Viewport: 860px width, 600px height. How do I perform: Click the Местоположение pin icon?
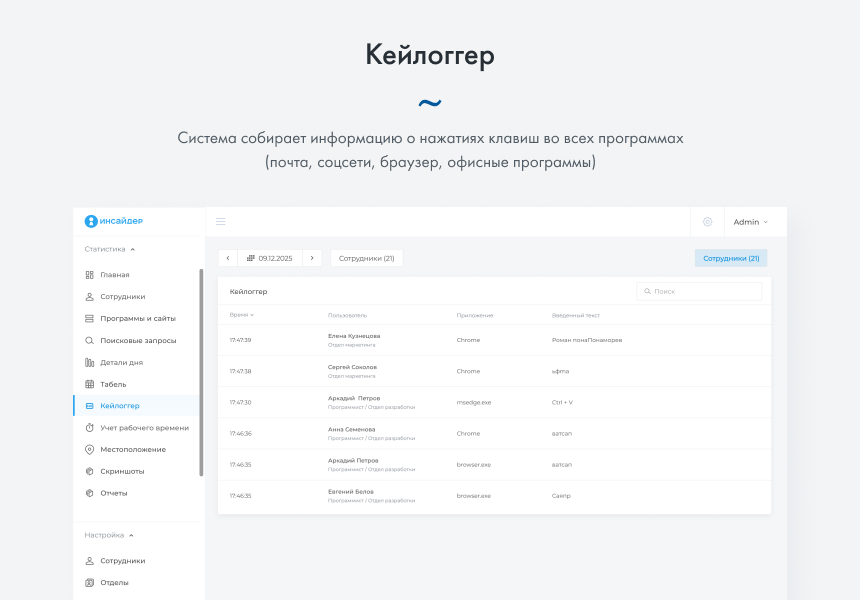coord(89,450)
